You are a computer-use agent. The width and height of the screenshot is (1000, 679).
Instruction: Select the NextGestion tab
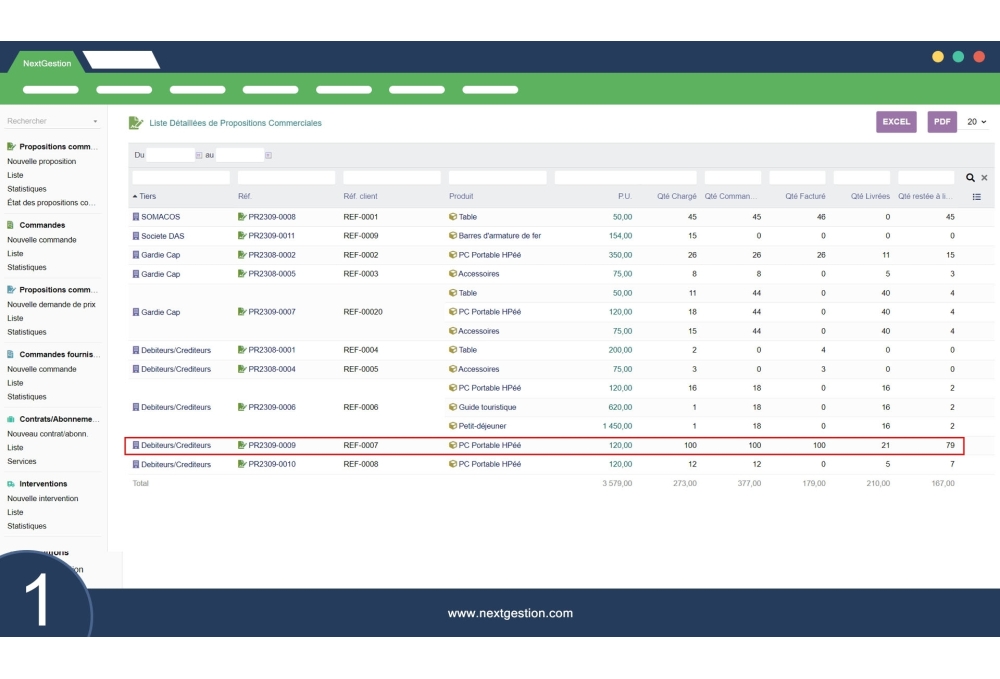[x=47, y=63]
